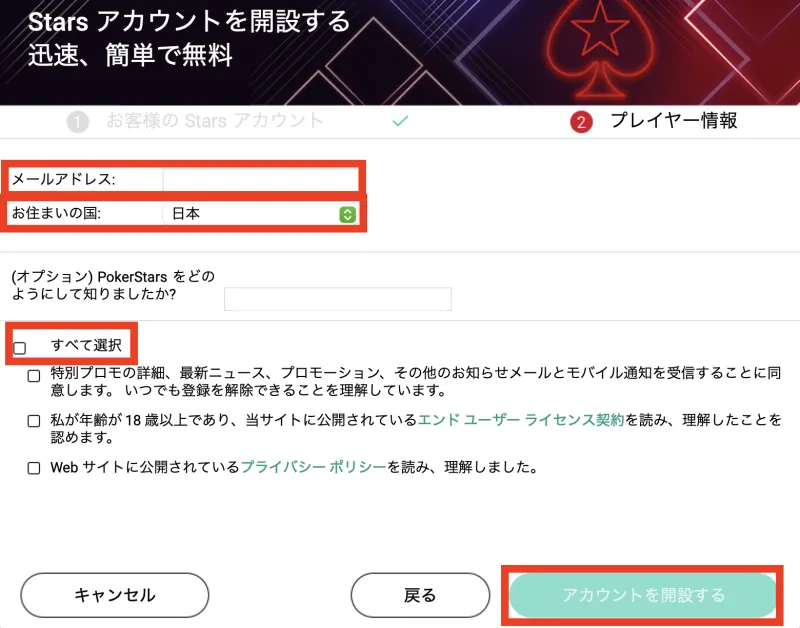Open the プライバシー ポリシー link

(313, 467)
